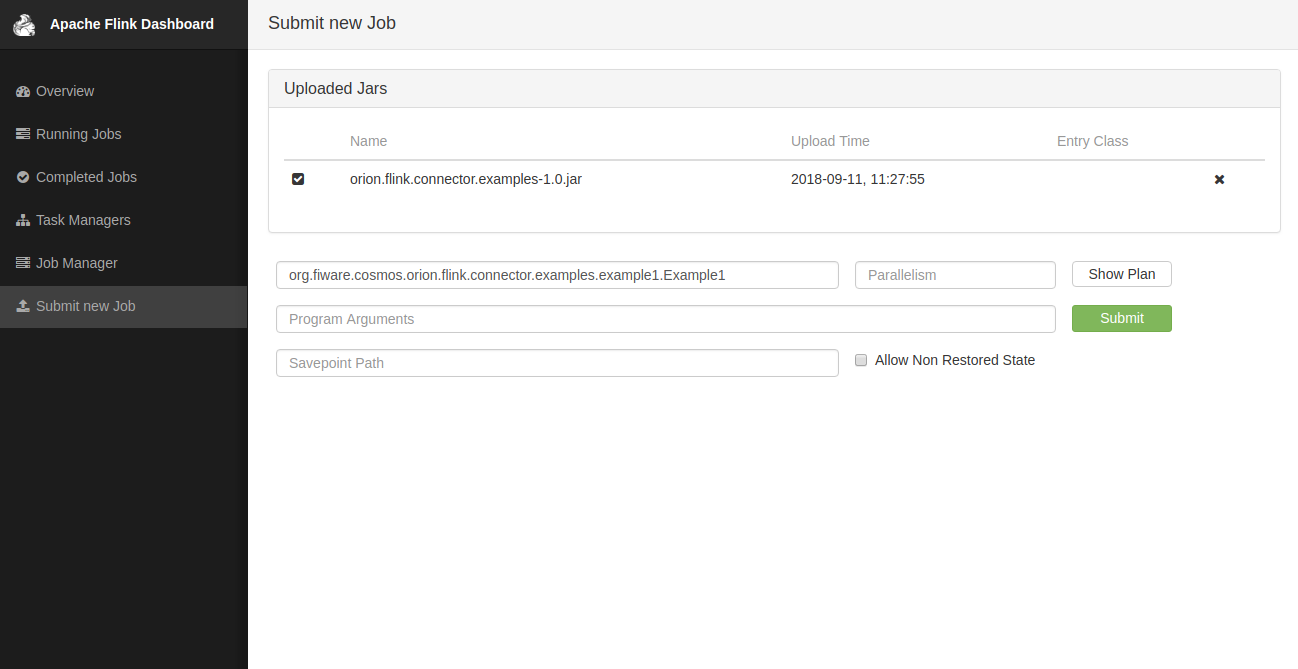This screenshot has width=1298, height=669.
Task: Delete the orion.flink.connector.examples jar
Action: coord(1219,180)
